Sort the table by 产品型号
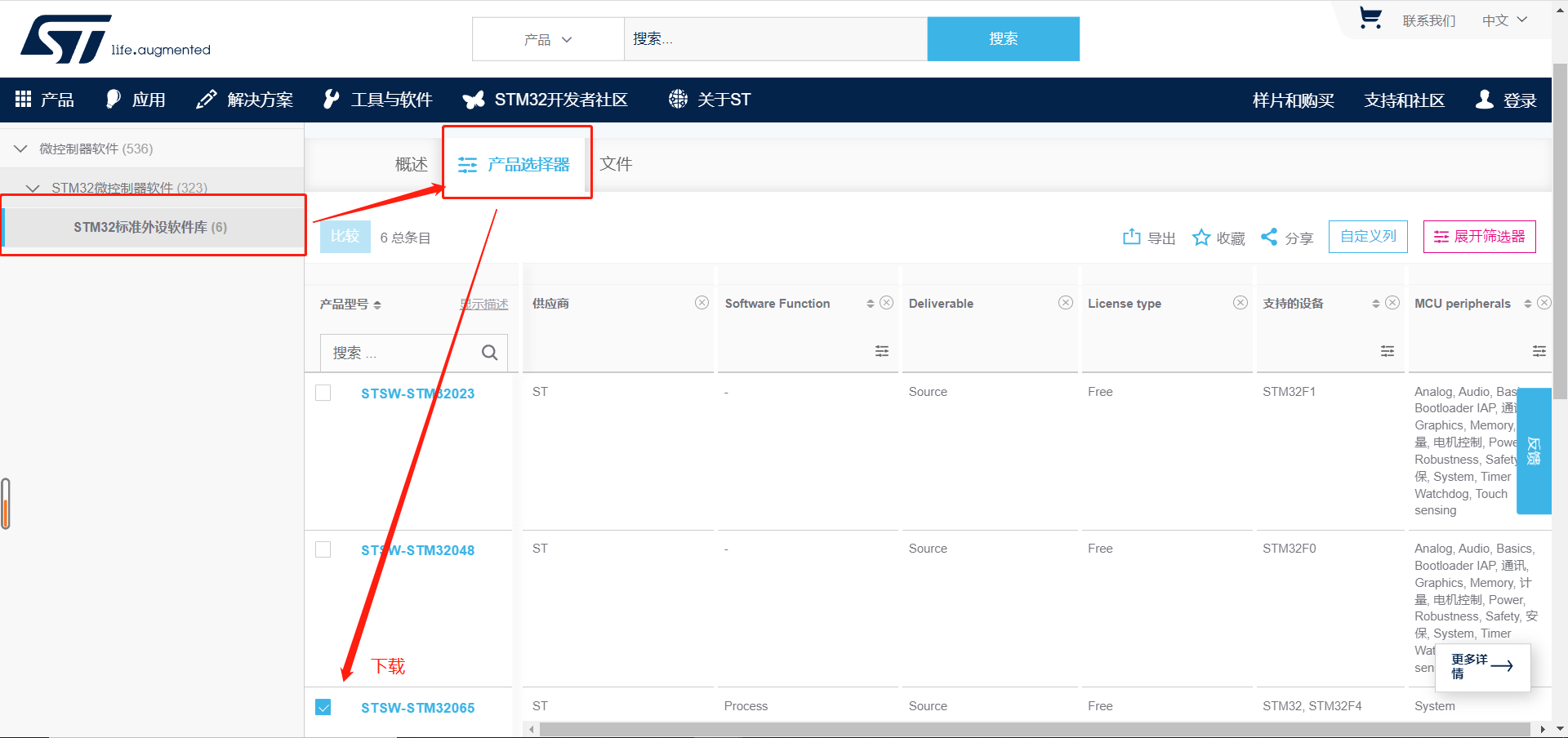The height and width of the screenshot is (738, 1568). 377,305
